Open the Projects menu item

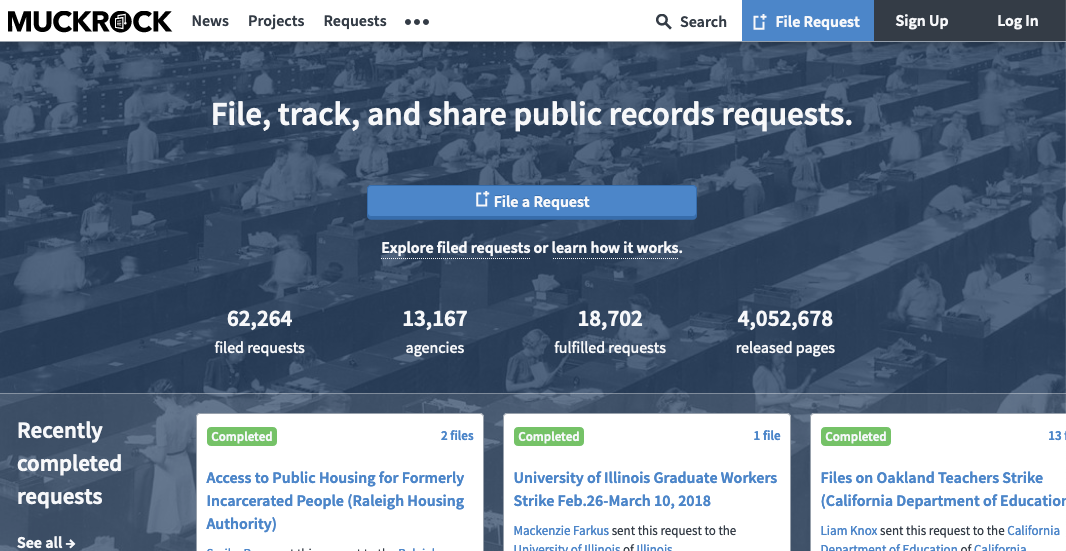[276, 21]
